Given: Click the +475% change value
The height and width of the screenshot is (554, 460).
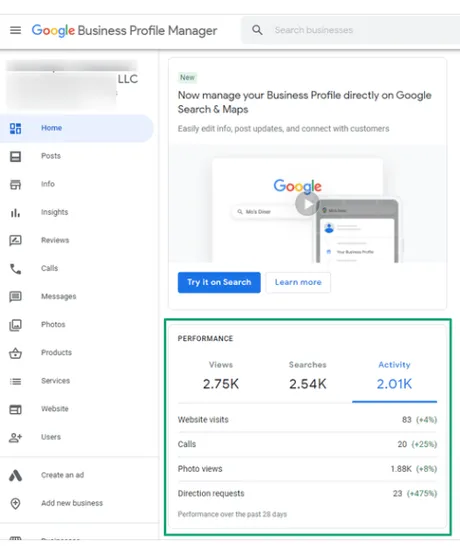Looking at the screenshot, I should (x=422, y=493).
